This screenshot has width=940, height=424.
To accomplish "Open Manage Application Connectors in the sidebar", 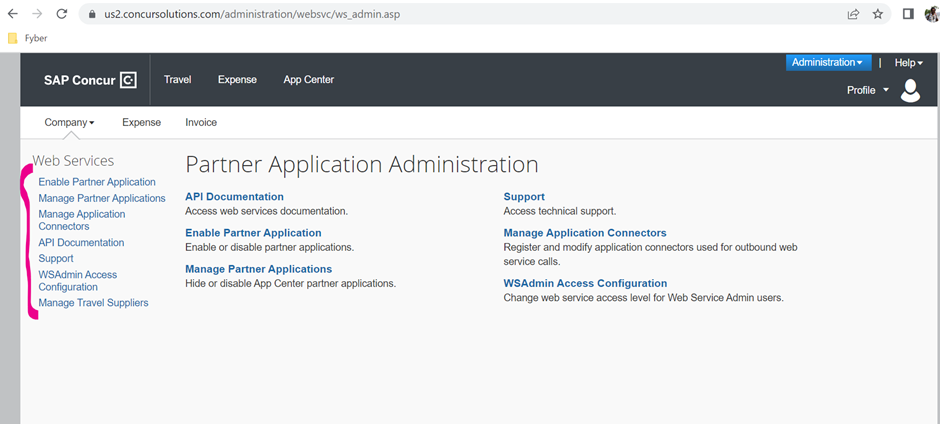I will point(82,220).
